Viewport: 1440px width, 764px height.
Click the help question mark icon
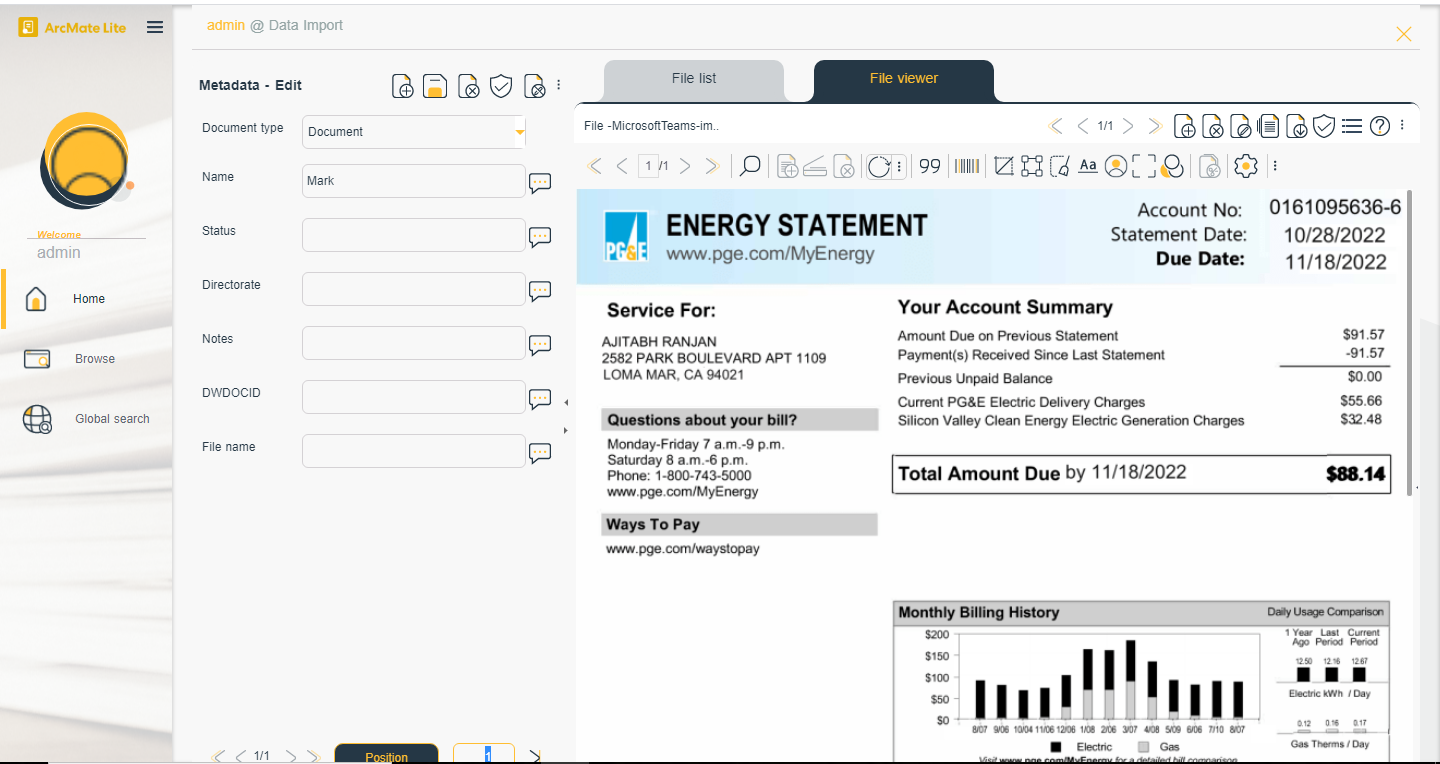[1380, 126]
